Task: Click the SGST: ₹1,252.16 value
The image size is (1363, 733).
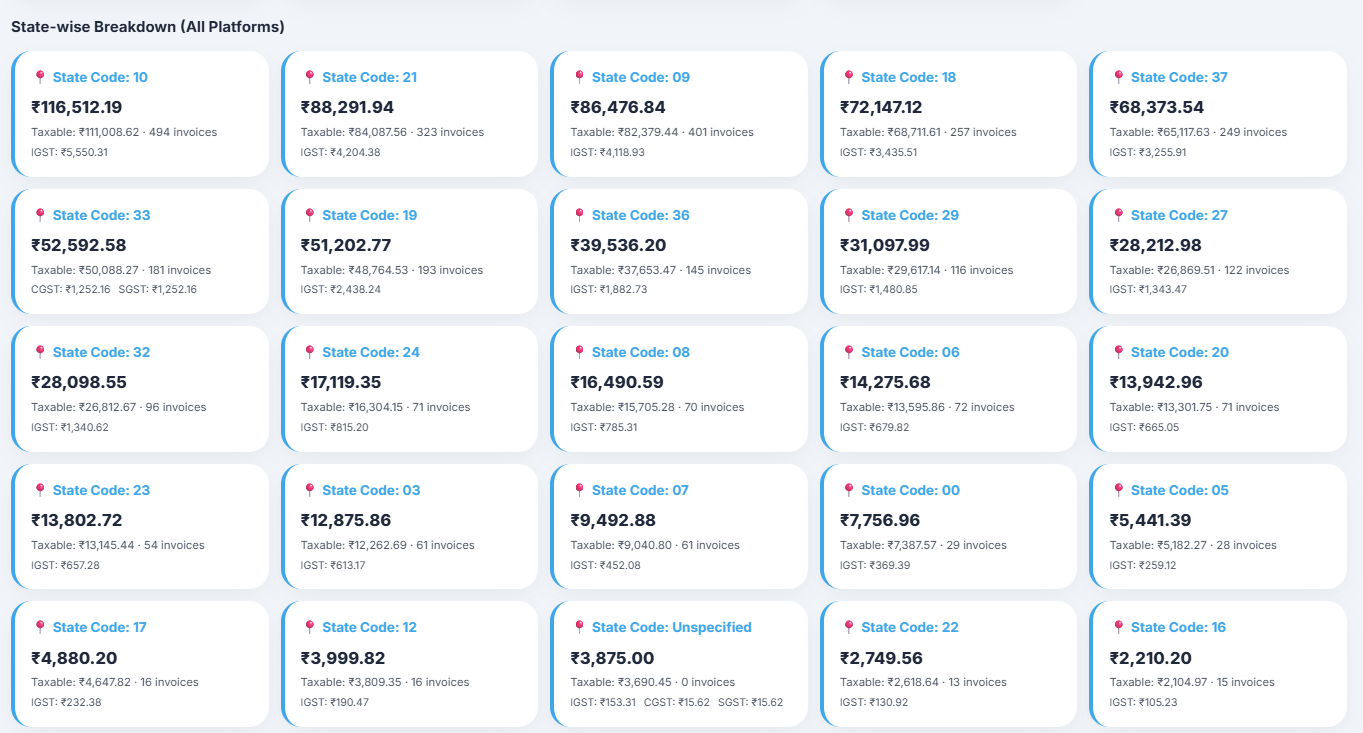Action: (x=157, y=290)
